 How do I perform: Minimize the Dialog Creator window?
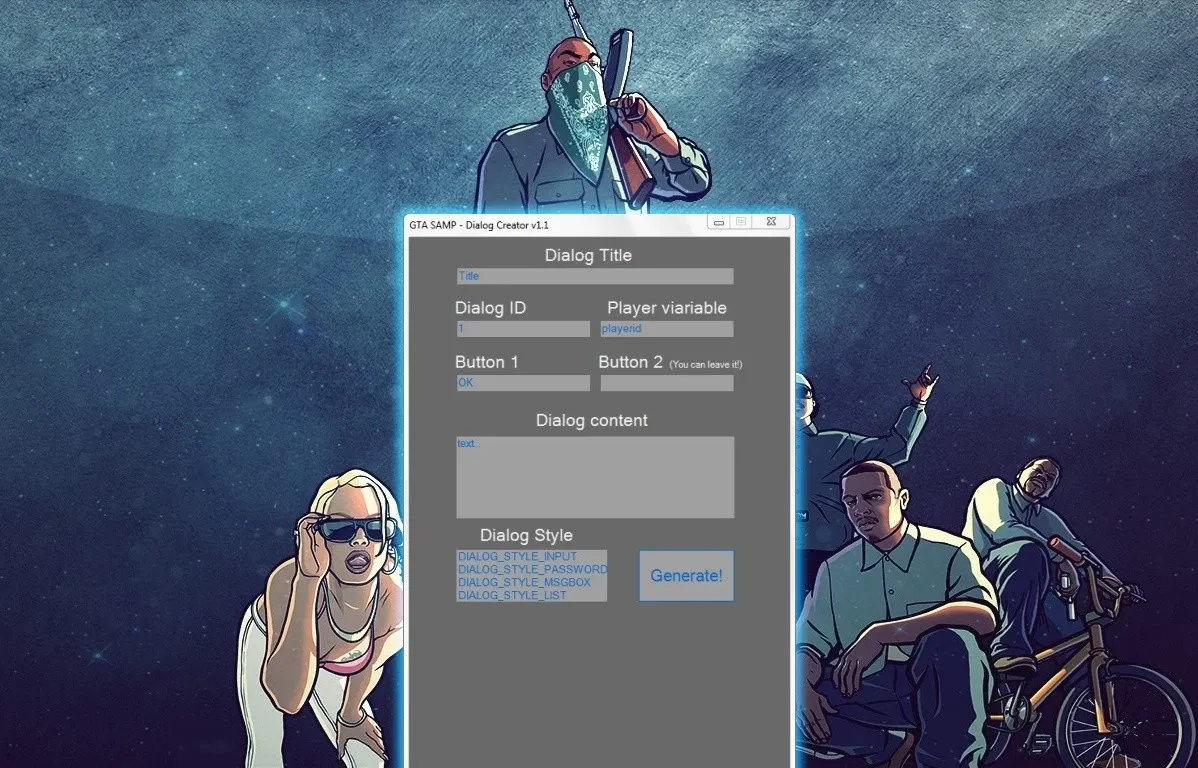coord(718,222)
